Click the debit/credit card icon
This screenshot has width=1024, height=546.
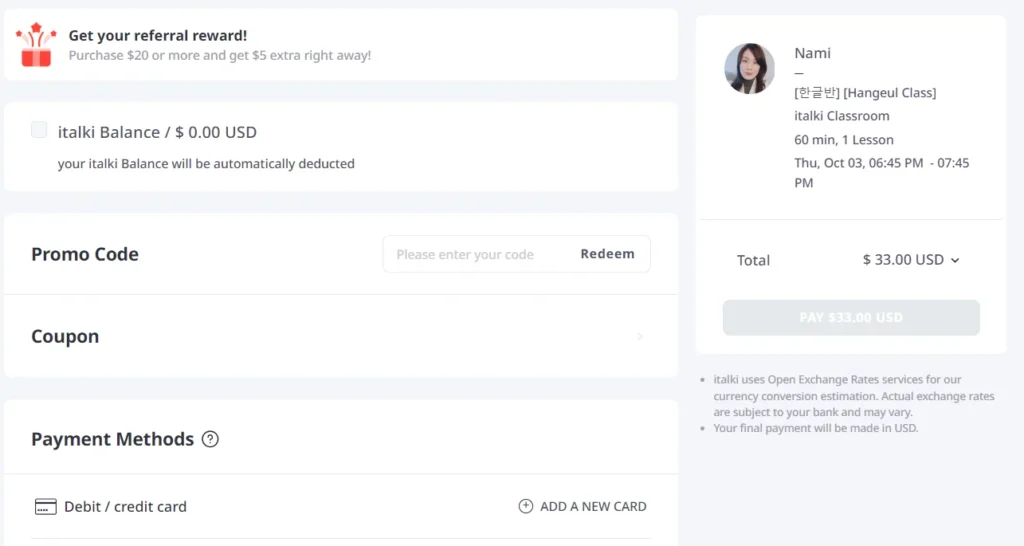(45, 507)
